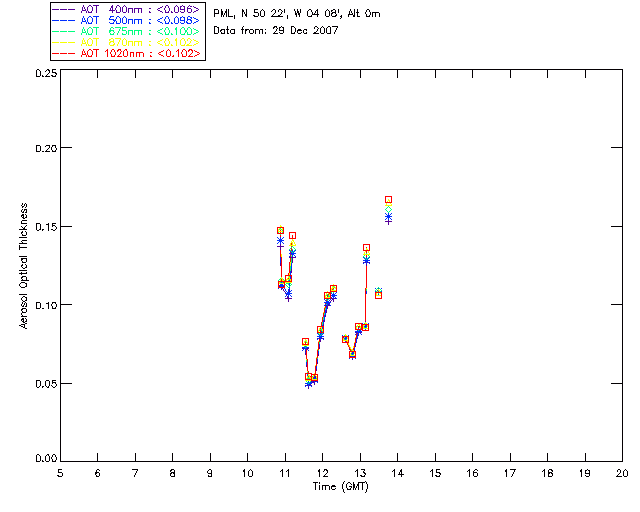Click the isolated red square near 13.5h at 0.105
The width and height of the screenshot is (640, 512).
pyautogui.click(x=378, y=295)
